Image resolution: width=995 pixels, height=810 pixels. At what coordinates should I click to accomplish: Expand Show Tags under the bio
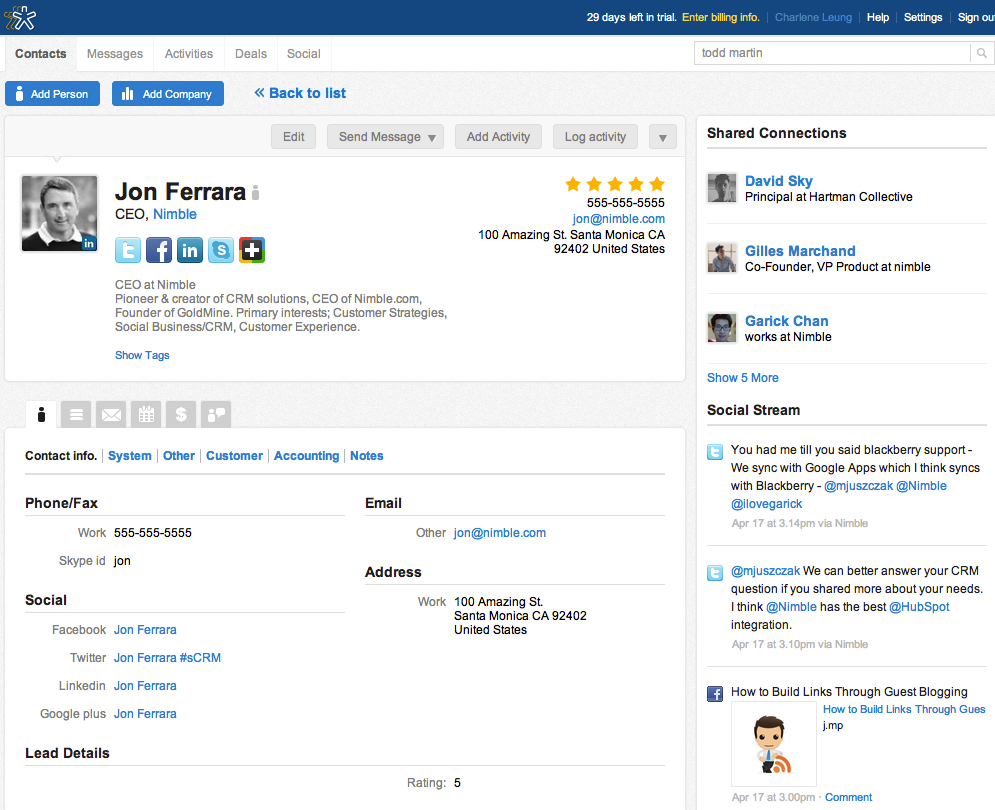tap(142, 355)
